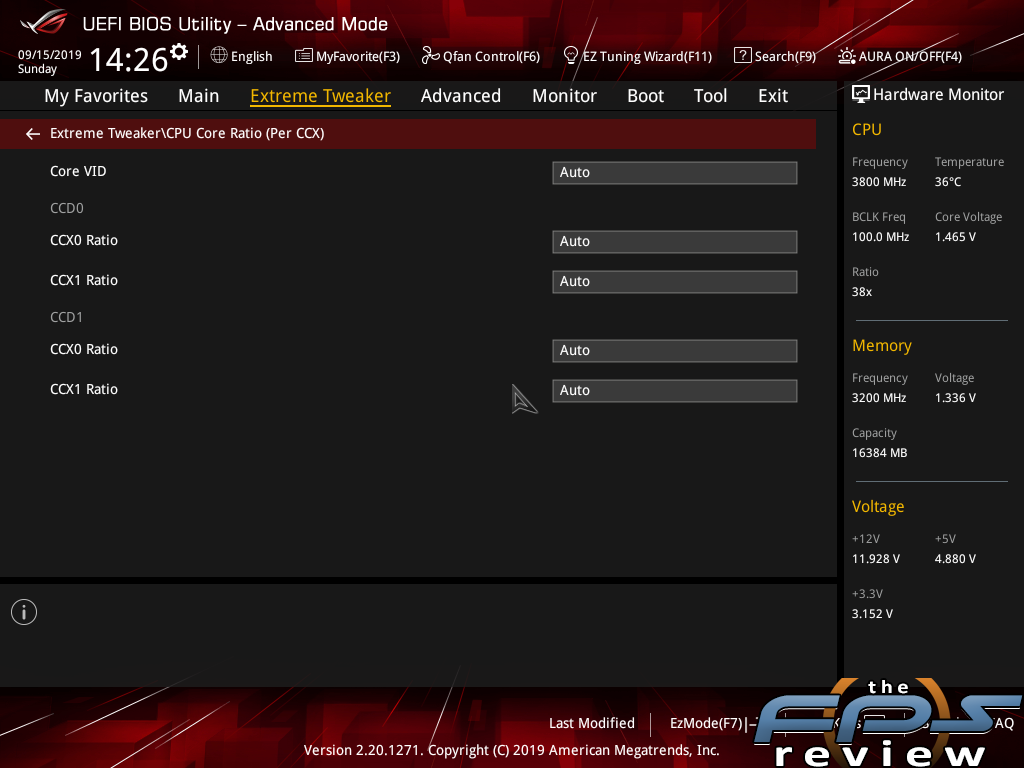Click the ROG logo at the top left
This screenshot has width=1024, height=768.
point(44,23)
